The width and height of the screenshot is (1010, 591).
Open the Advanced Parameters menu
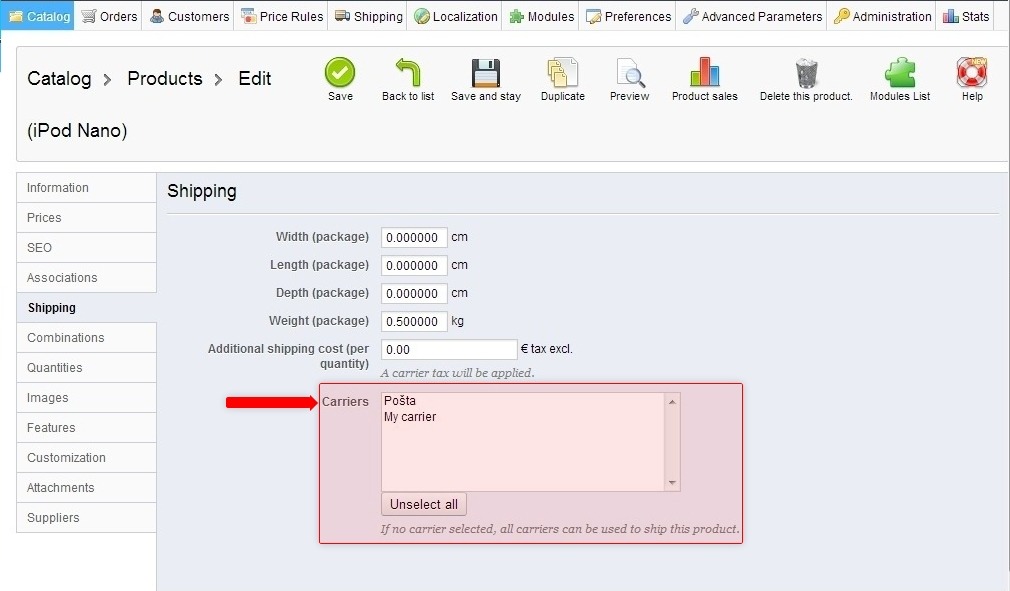point(752,16)
